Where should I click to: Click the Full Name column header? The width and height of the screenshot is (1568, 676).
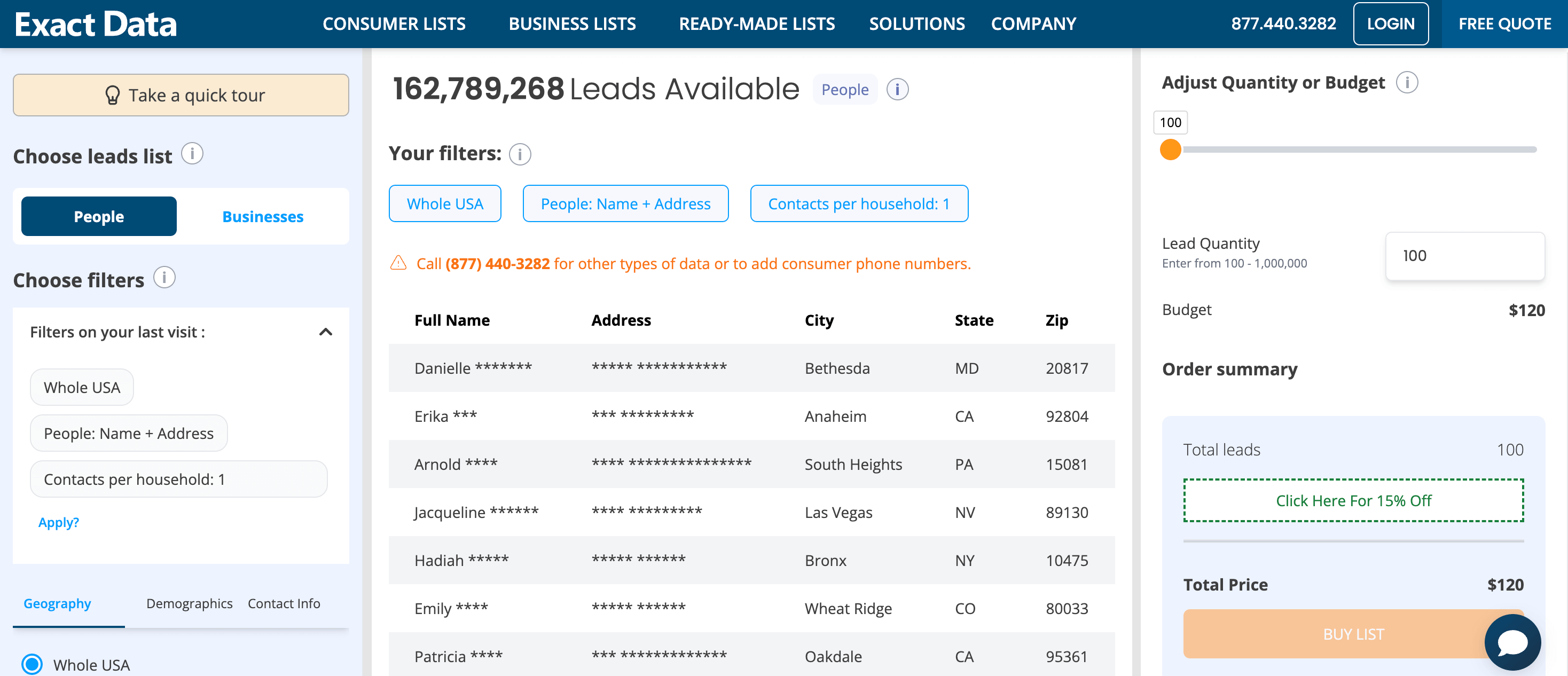[x=452, y=320]
